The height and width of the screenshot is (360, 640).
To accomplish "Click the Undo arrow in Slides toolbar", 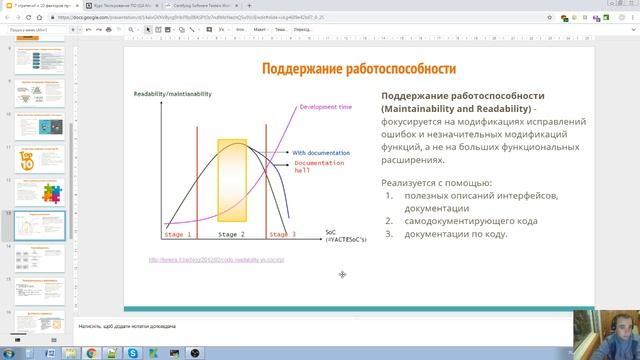I will point(89,30).
